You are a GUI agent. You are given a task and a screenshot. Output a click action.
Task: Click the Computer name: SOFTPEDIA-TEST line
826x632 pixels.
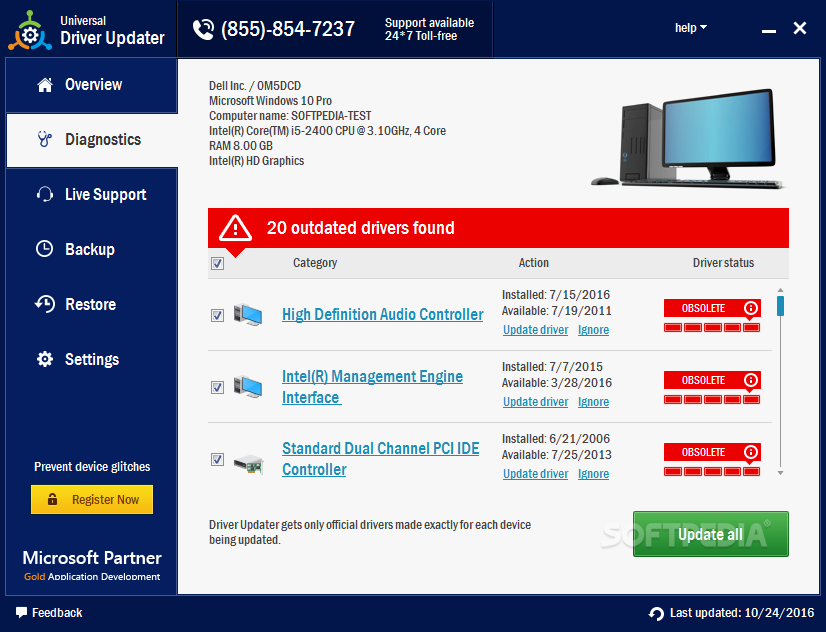[290, 116]
